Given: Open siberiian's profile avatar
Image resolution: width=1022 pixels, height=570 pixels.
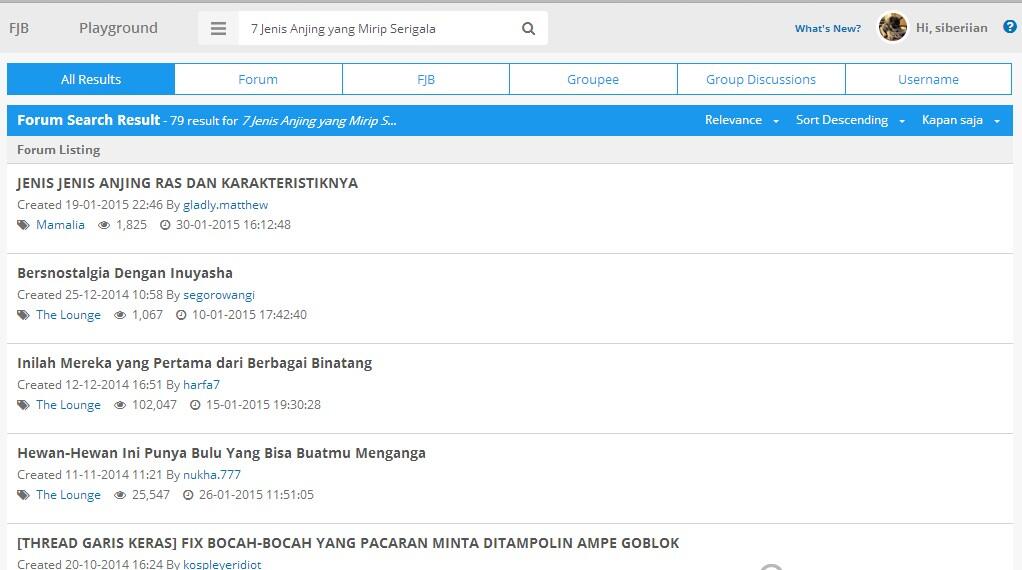Looking at the screenshot, I should [x=892, y=27].
